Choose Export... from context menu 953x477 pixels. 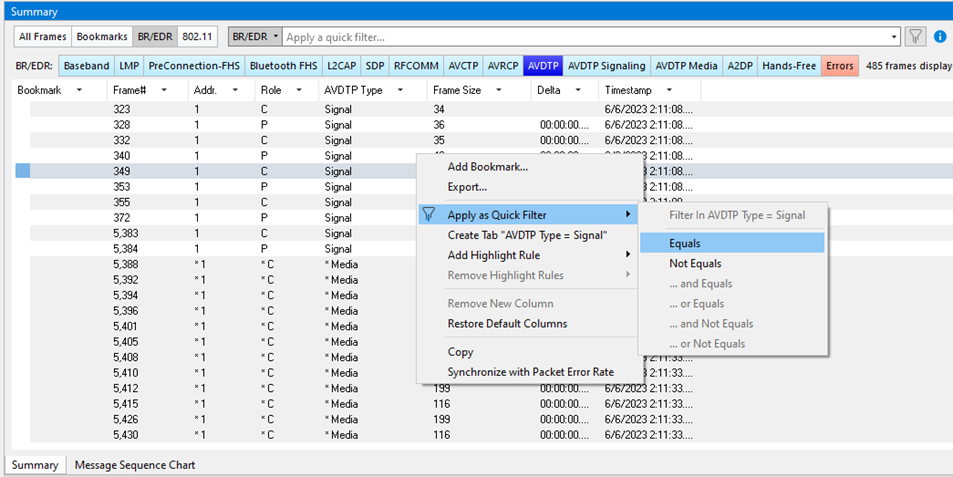529,187
